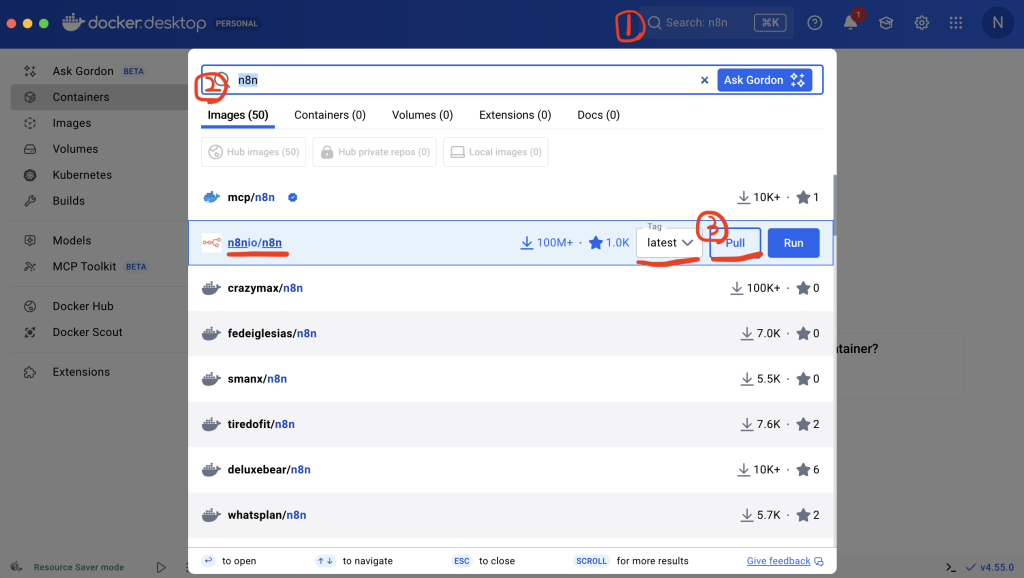Switch to the Containers results tab
Viewport: 1024px width, 578px height.
pyautogui.click(x=329, y=115)
